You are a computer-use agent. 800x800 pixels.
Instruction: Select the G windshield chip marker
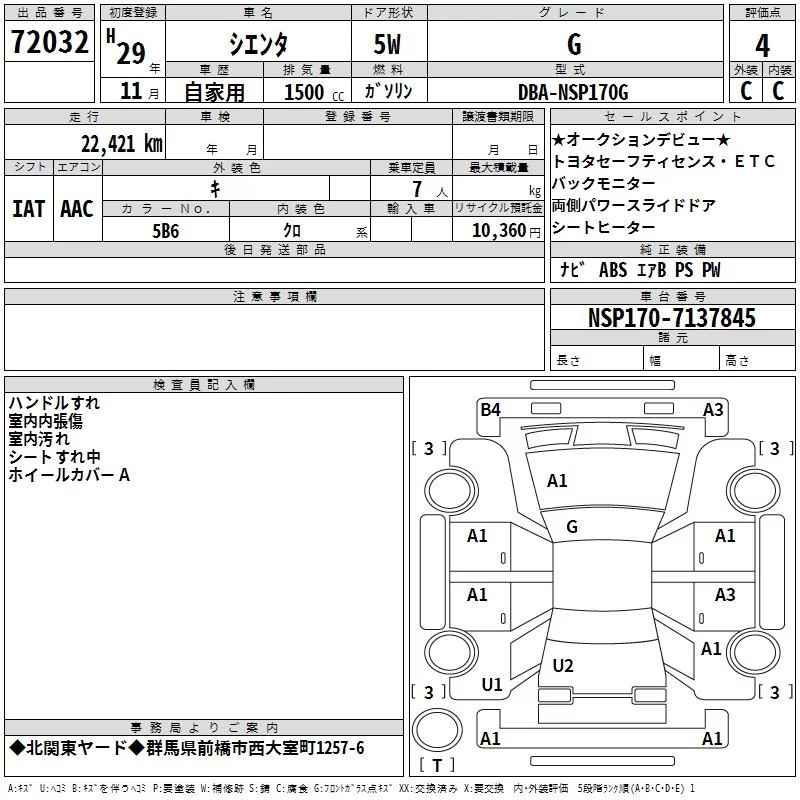[572, 527]
